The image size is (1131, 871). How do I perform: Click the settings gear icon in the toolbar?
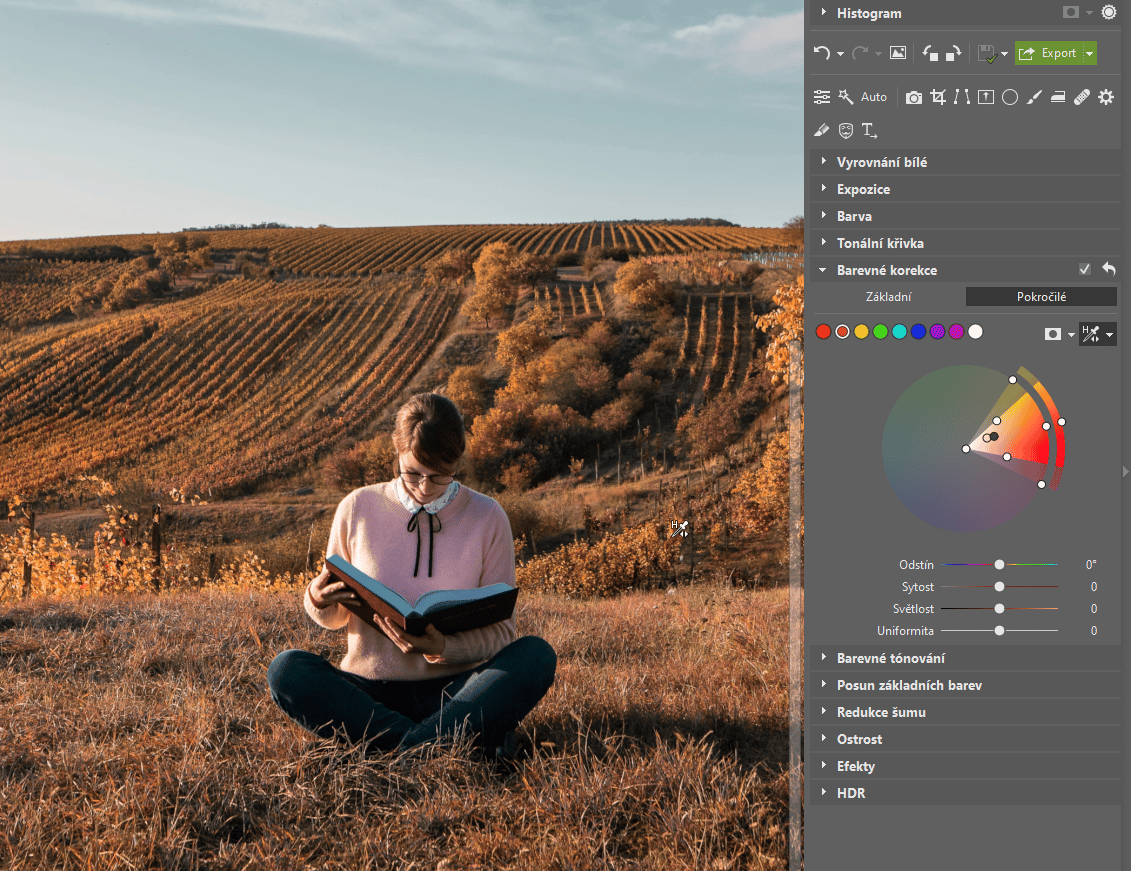tap(1105, 97)
